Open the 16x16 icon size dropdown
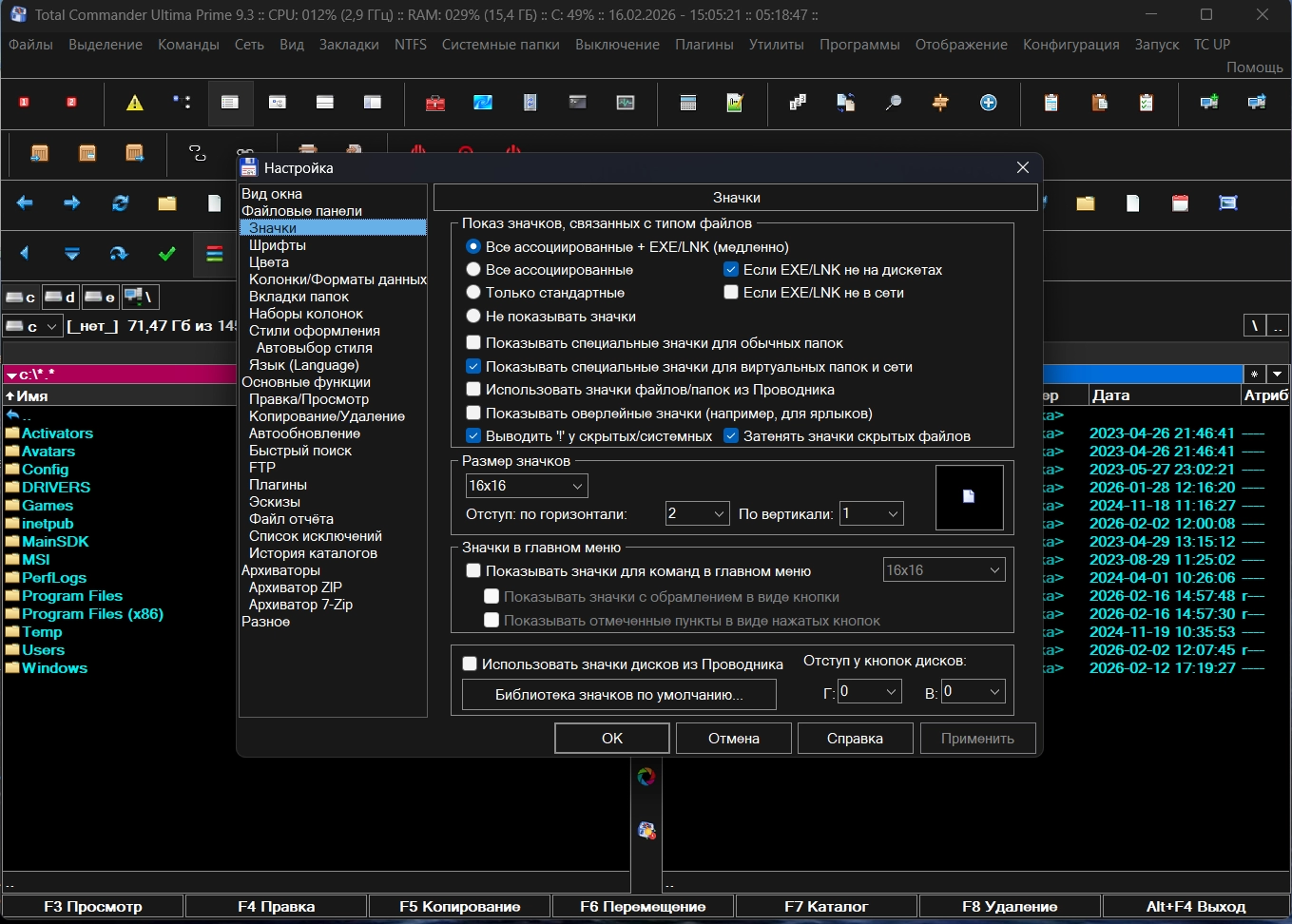Viewport: 1292px width, 924px height. click(x=527, y=486)
